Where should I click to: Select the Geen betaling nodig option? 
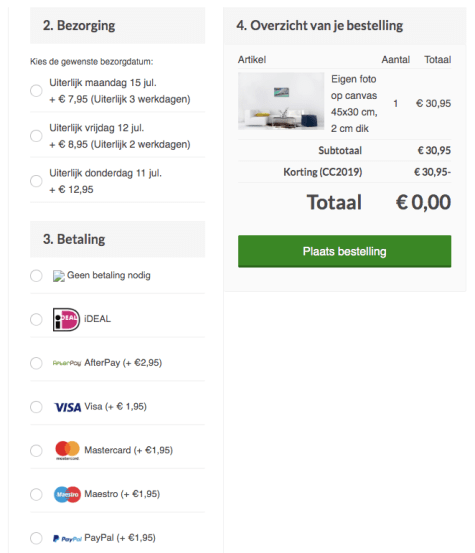click(x=36, y=276)
